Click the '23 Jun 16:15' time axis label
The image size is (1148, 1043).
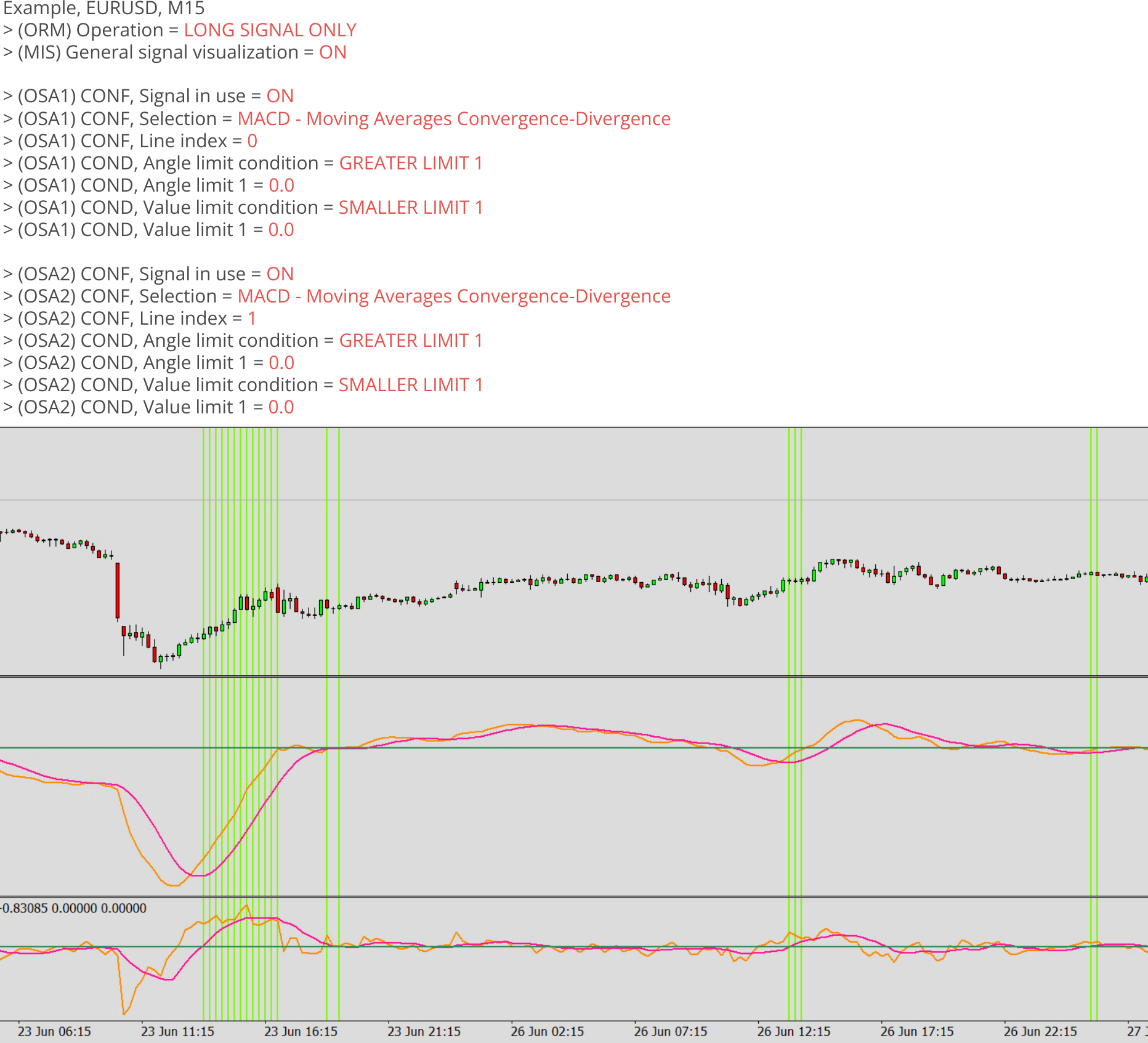[301, 1031]
